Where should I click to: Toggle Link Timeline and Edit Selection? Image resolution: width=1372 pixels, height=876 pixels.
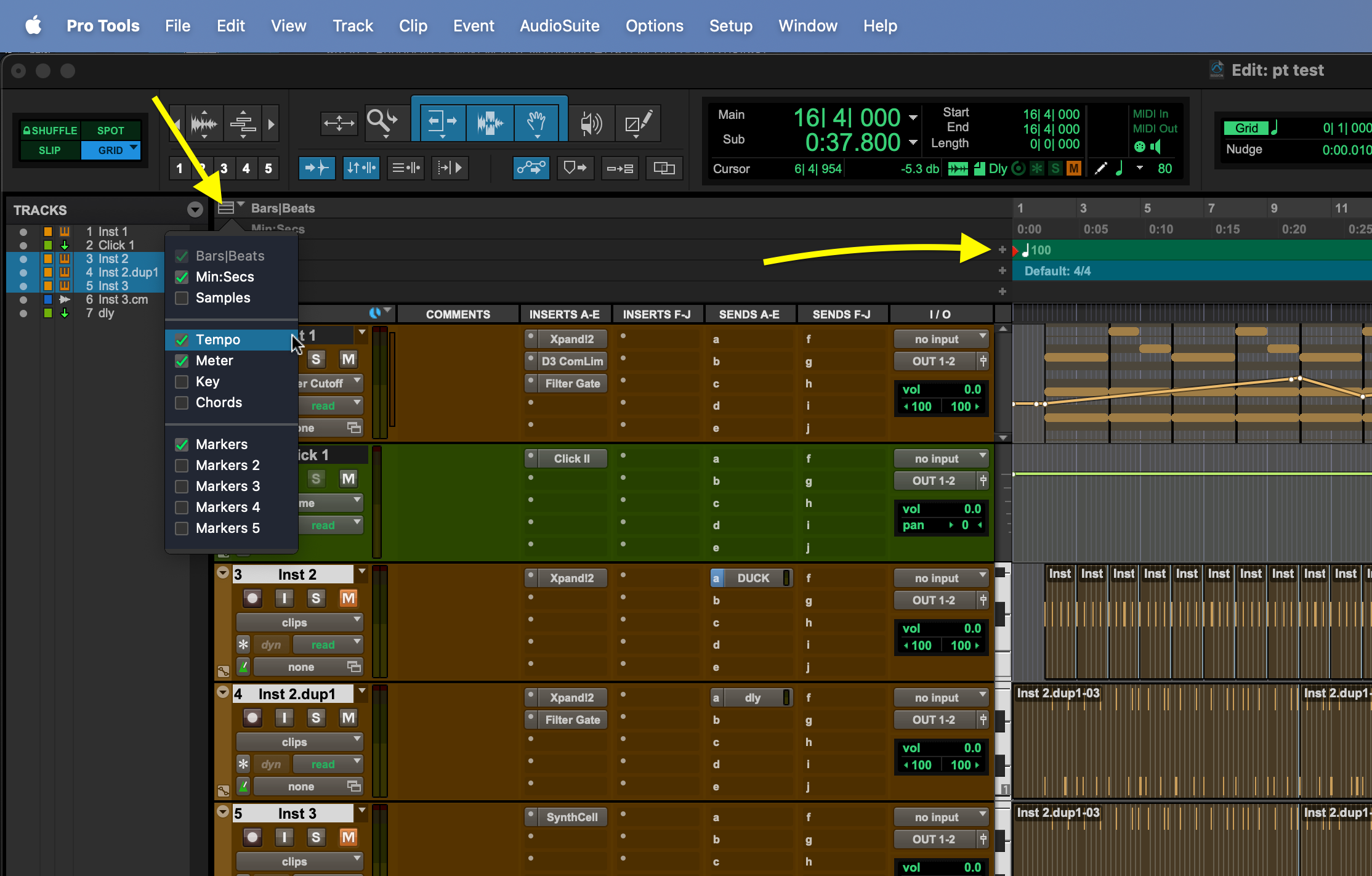click(x=361, y=168)
